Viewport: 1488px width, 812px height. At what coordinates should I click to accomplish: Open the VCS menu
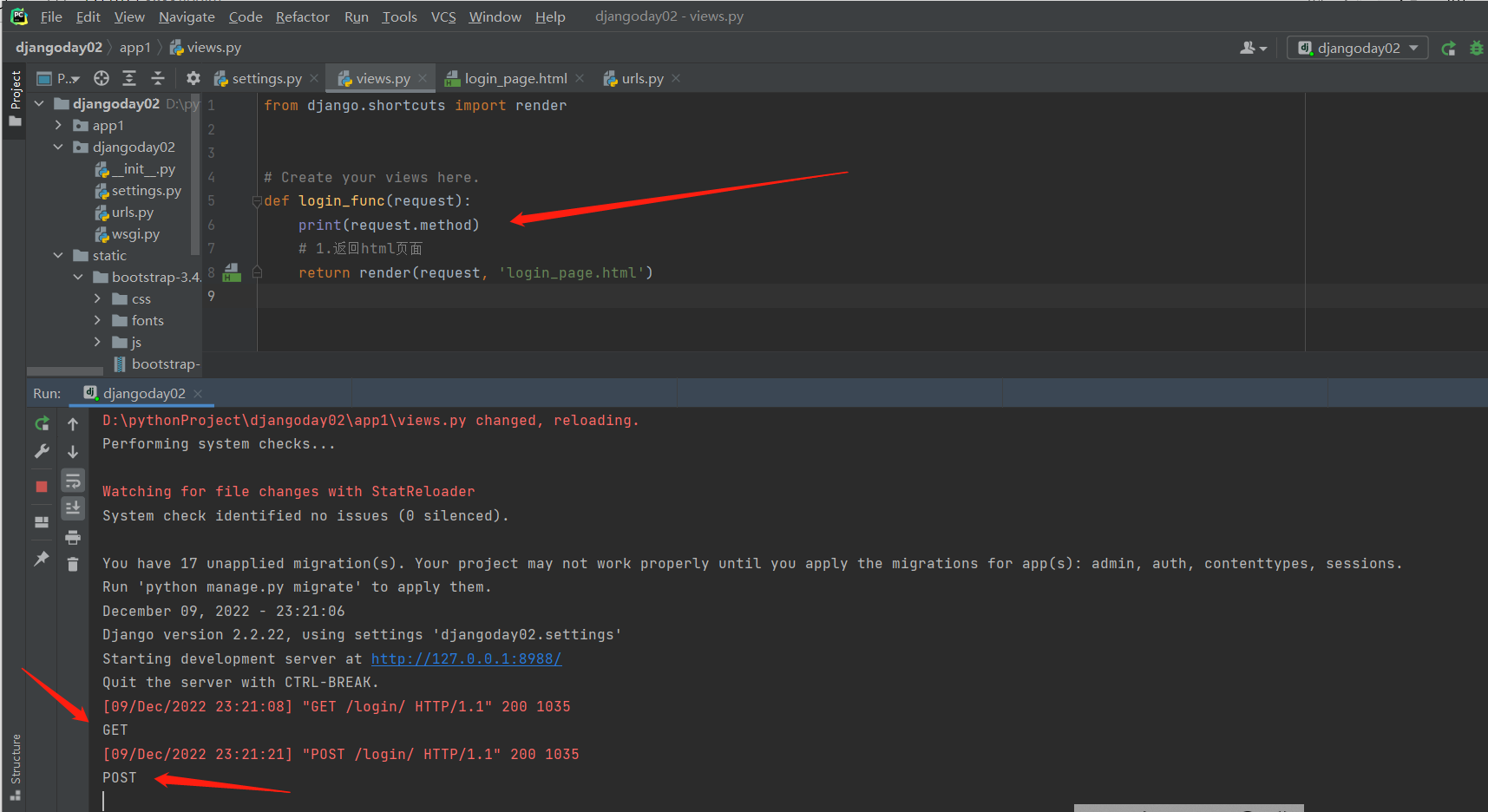(443, 16)
